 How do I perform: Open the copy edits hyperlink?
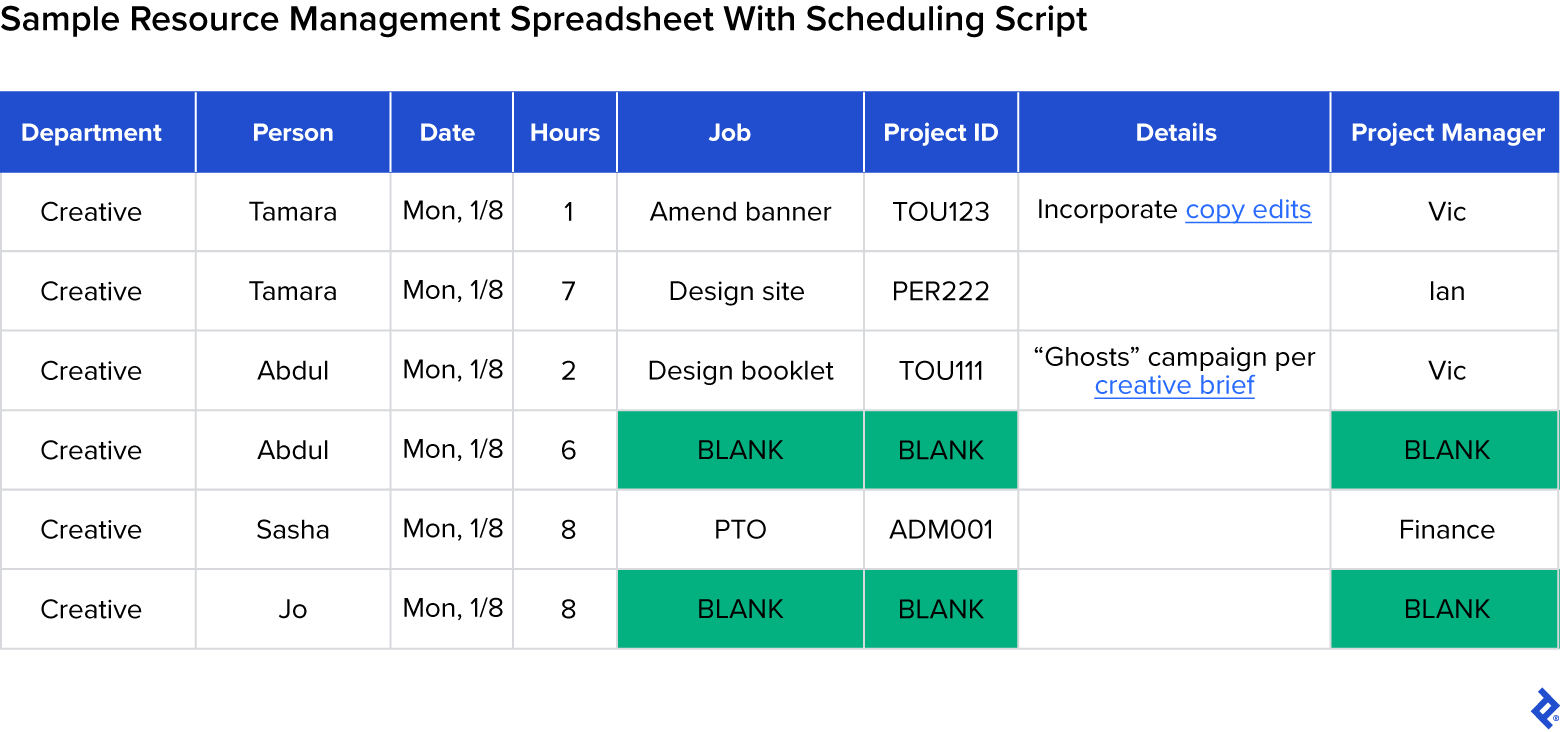tap(1248, 210)
